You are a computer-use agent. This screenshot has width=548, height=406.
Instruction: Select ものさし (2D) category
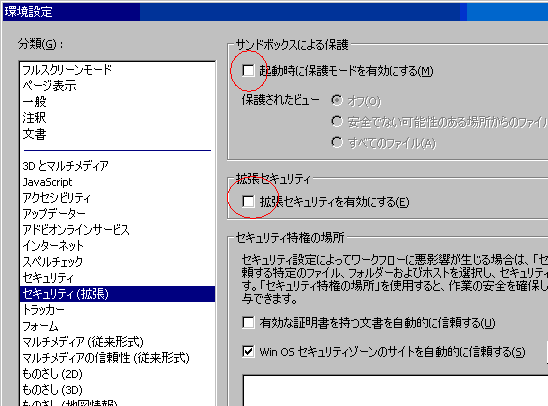coord(117,374)
